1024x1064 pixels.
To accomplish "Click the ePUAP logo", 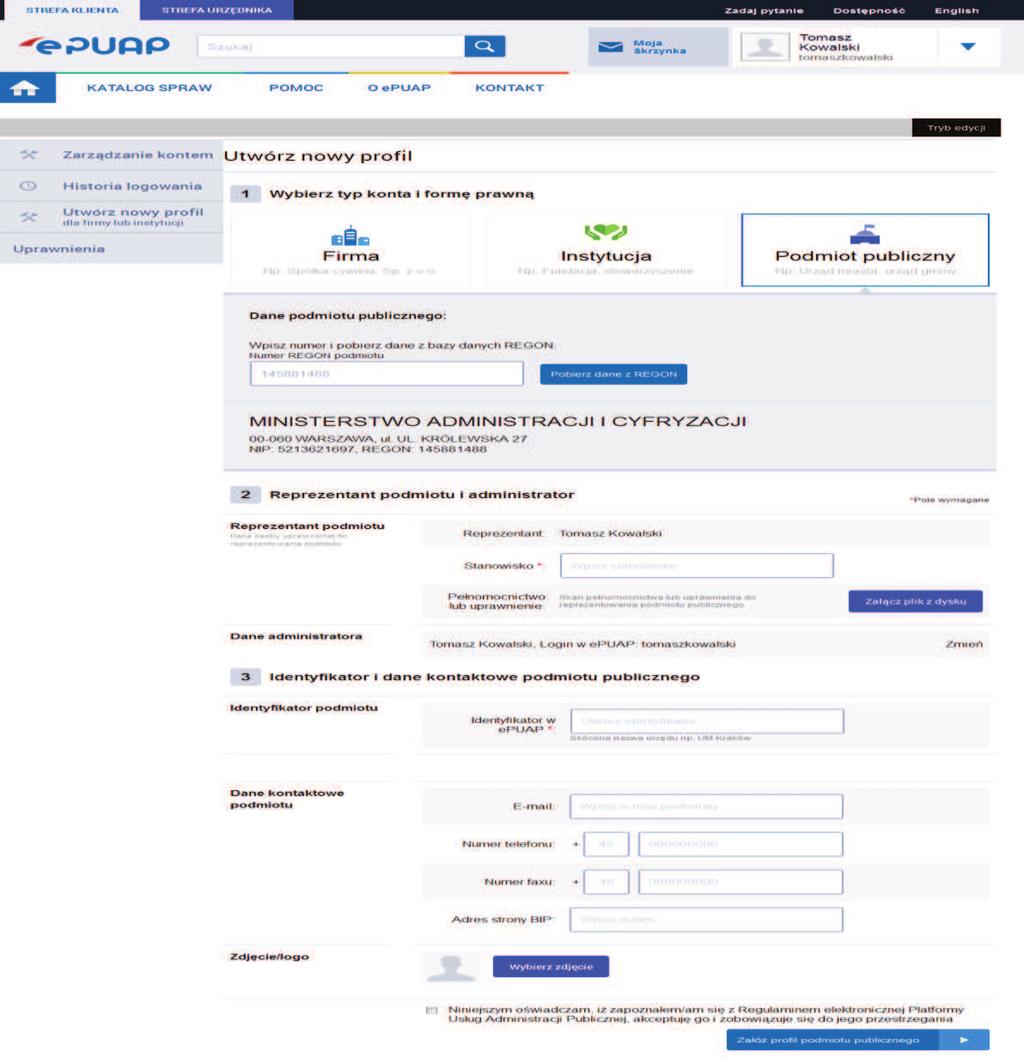I will click(94, 45).
